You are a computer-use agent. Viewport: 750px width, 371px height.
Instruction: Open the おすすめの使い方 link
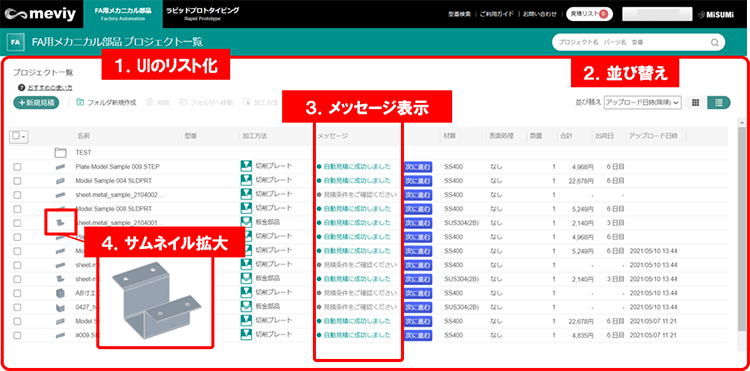coord(49,88)
